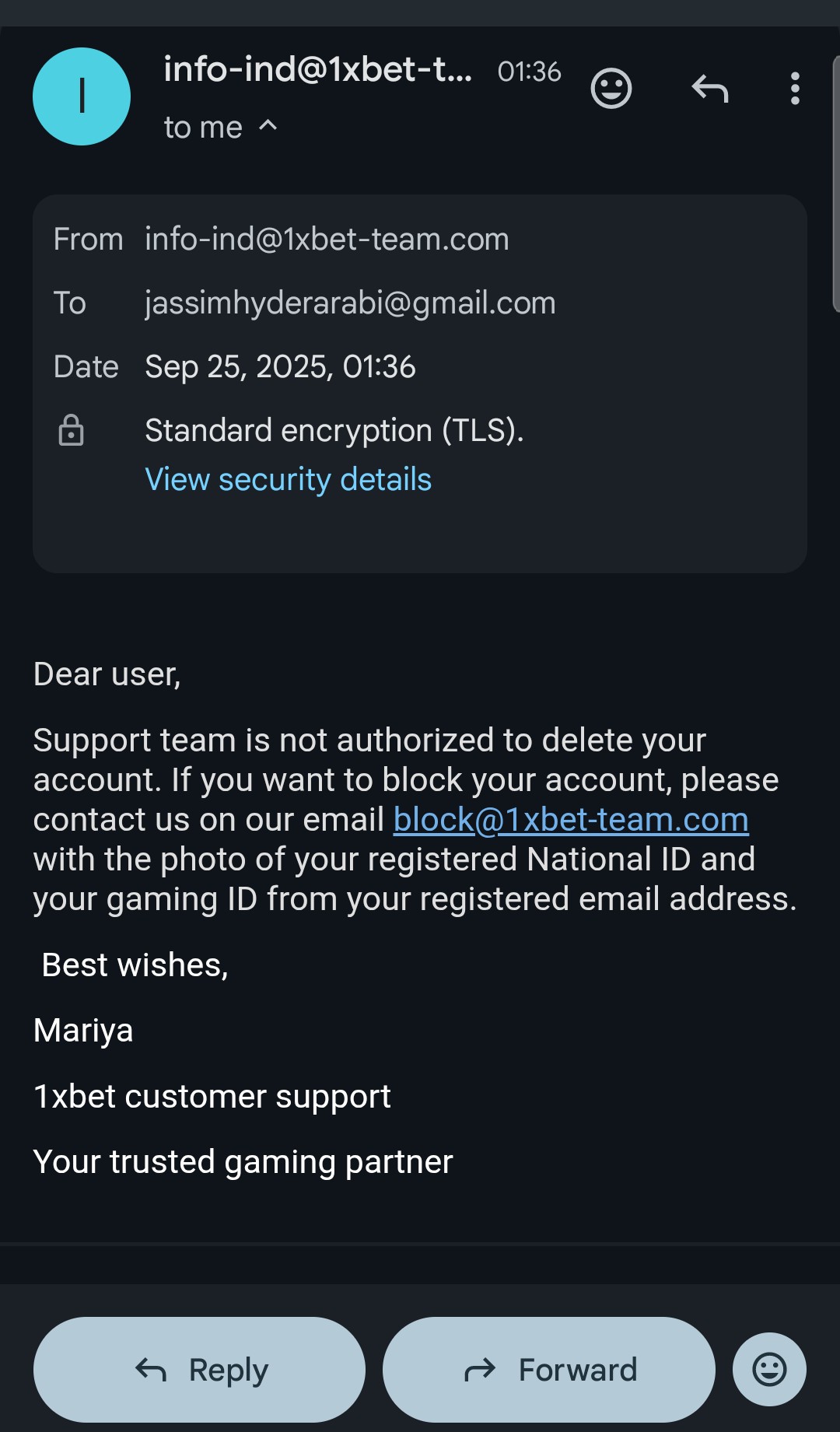
Task: Tap the emoji reaction button at bottom
Action: click(x=769, y=1369)
